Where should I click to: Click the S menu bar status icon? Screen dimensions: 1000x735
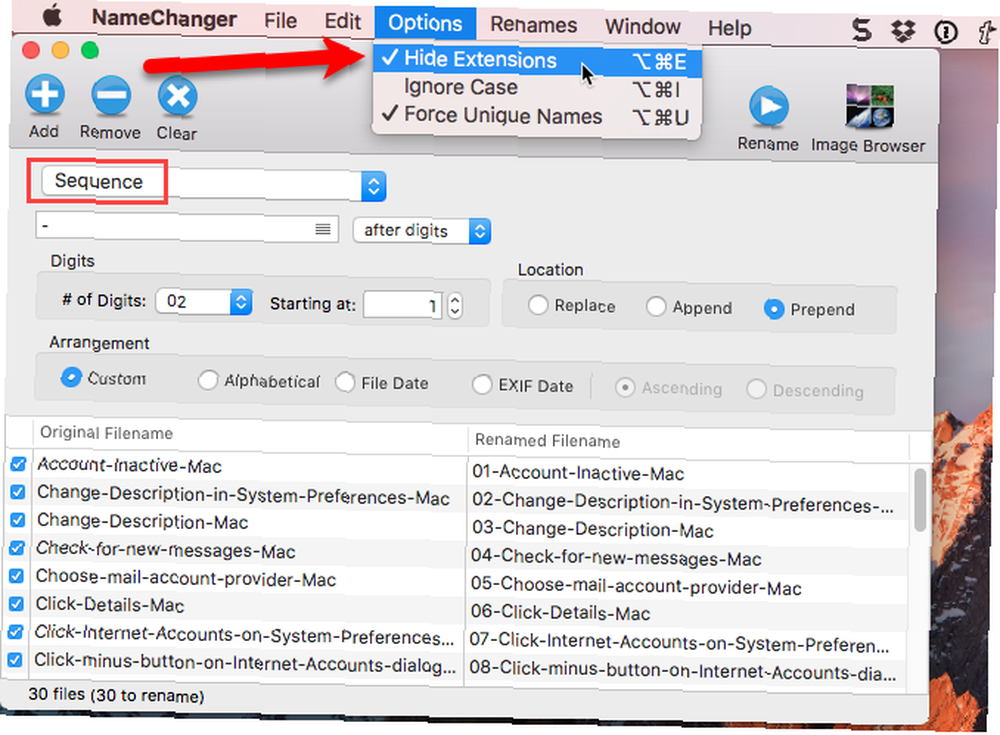pyautogui.click(x=862, y=29)
